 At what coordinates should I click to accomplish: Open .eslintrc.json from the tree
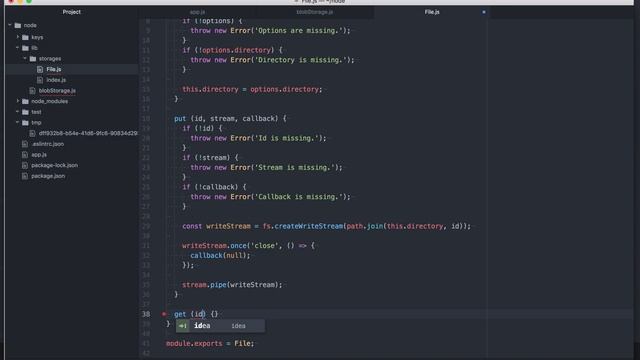point(48,144)
